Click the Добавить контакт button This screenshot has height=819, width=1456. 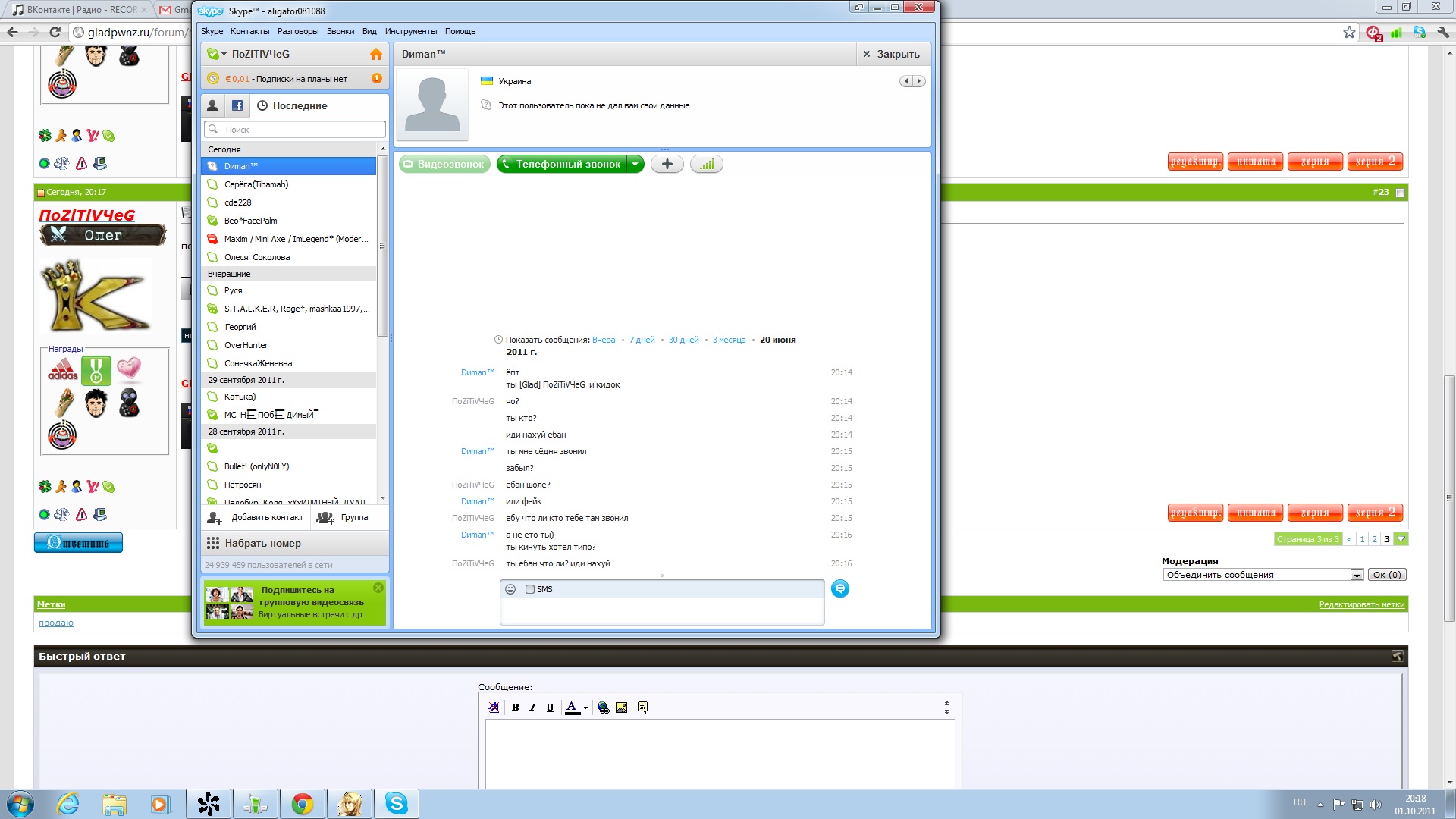tap(256, 517)
